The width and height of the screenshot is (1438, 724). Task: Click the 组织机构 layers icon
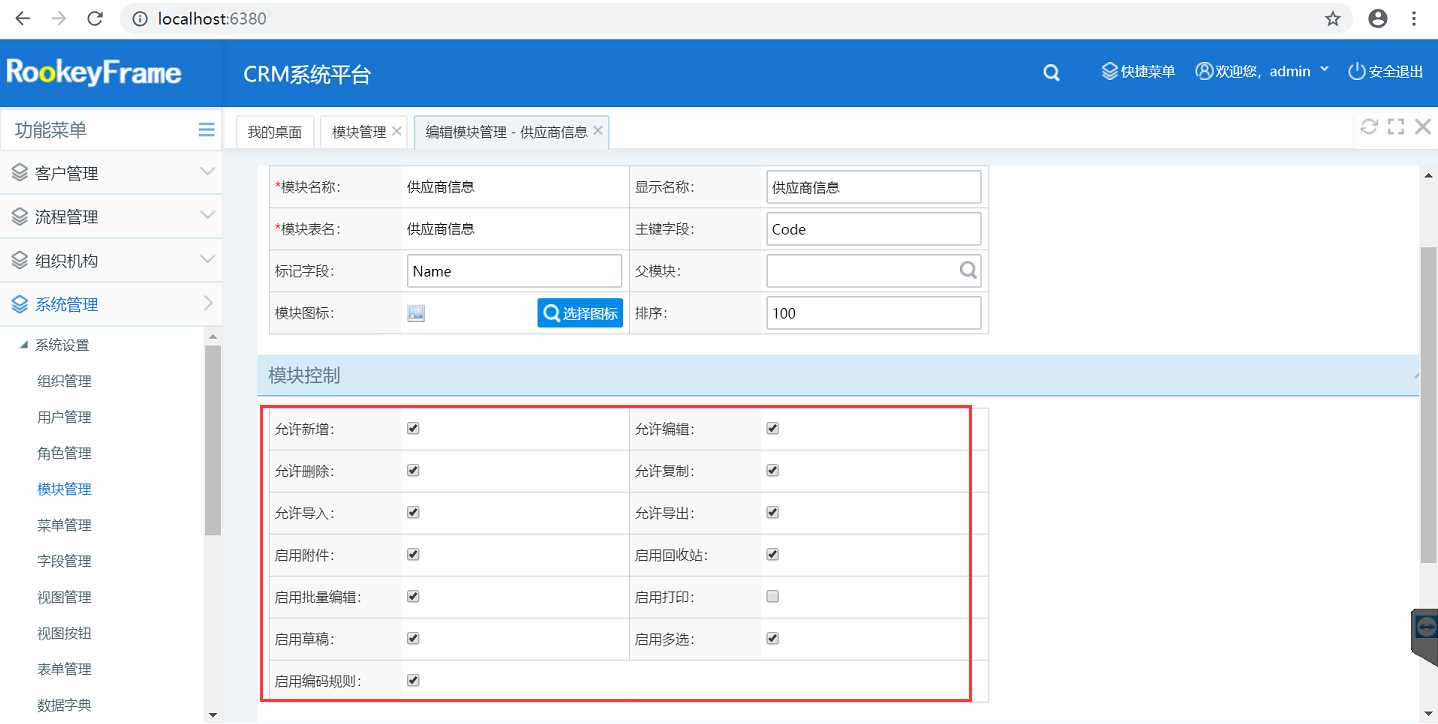point(20,261)
